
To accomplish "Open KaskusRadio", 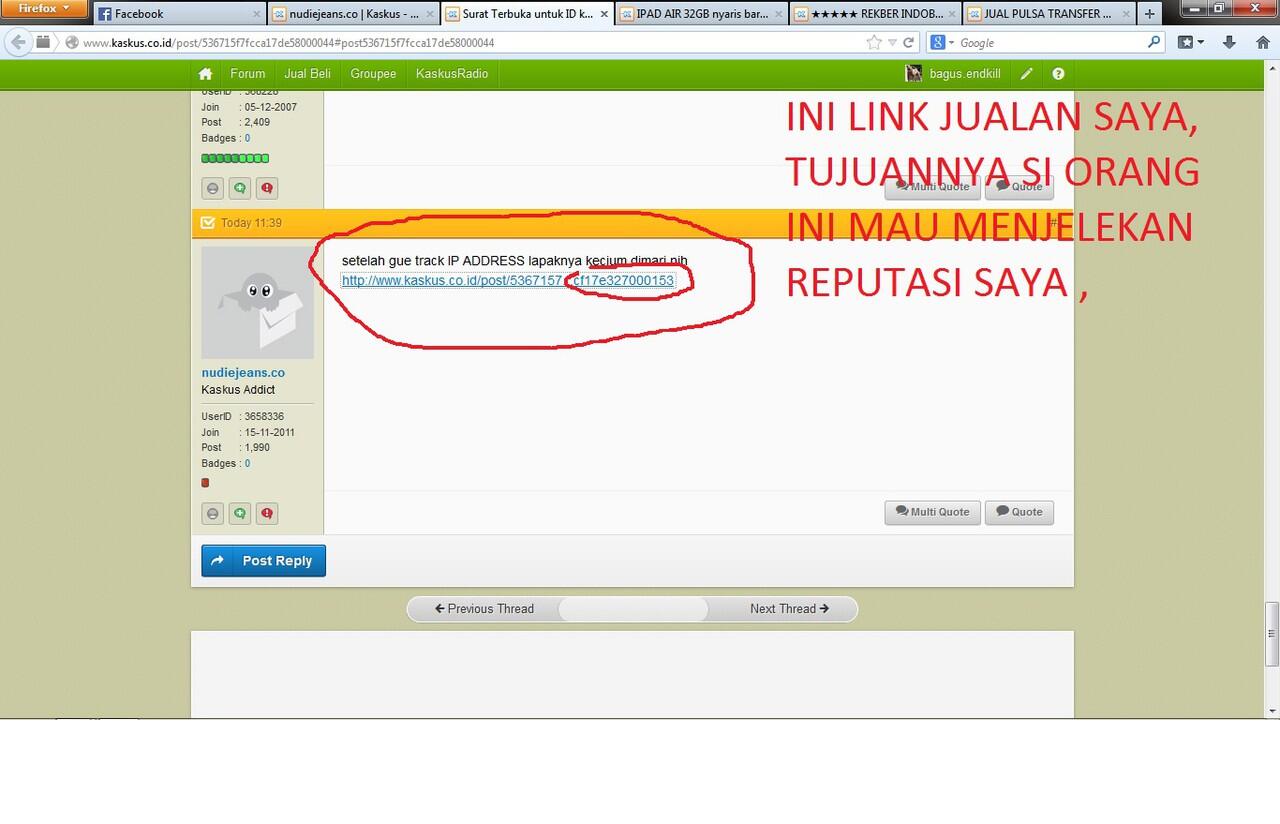I will point(451,74).
